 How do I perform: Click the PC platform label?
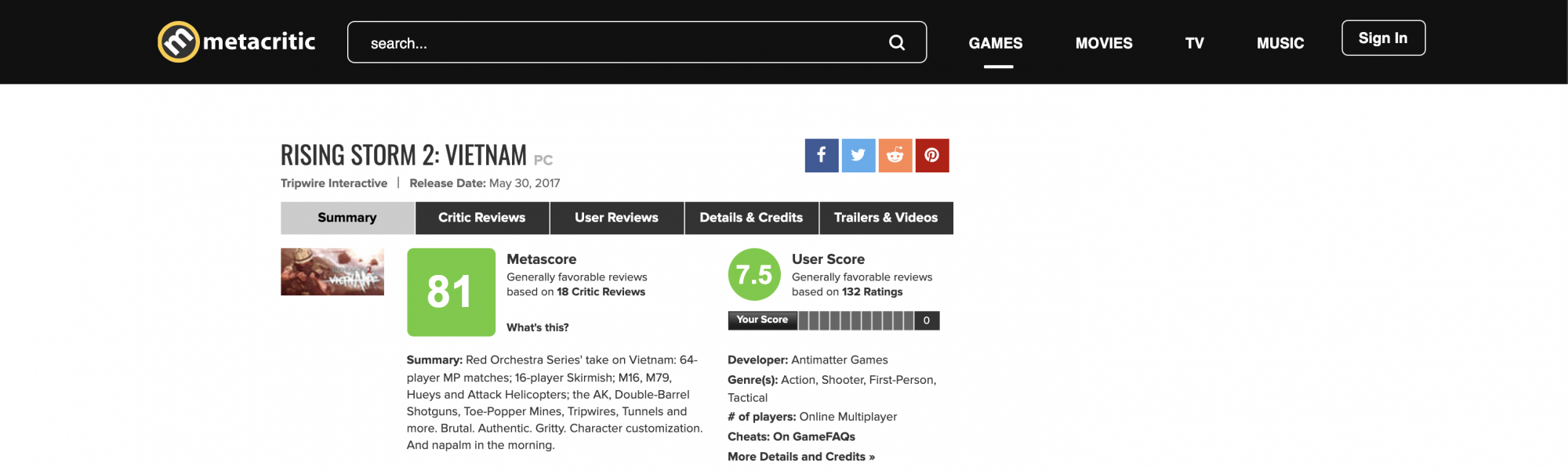click(543, 161)
